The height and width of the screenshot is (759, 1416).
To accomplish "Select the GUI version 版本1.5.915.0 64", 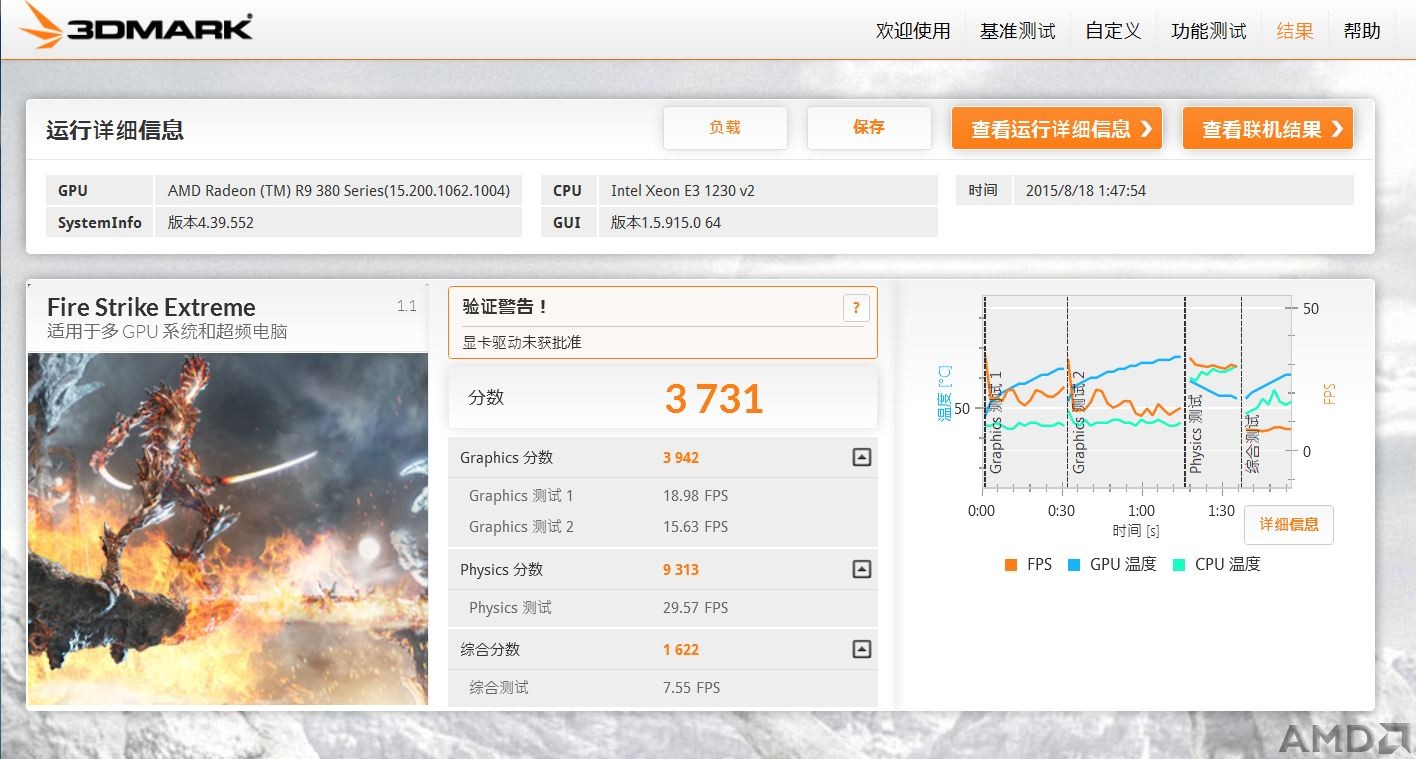I will point(666,222).
